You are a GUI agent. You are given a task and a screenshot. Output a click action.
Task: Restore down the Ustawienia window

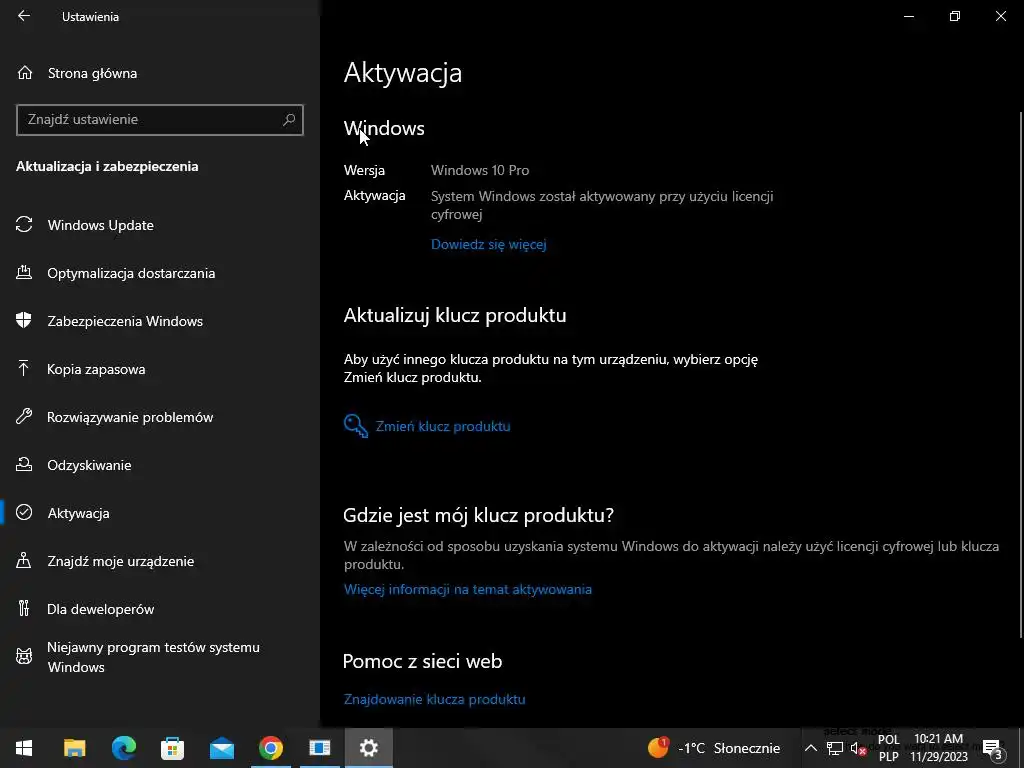[955, 16]
